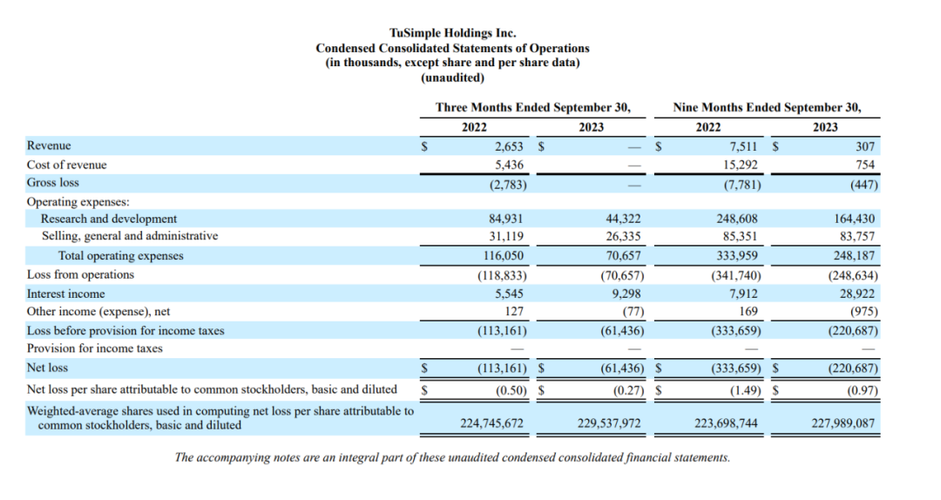Click other income value 169
This screenshot has width=941, height=500.
click(748, 312)
